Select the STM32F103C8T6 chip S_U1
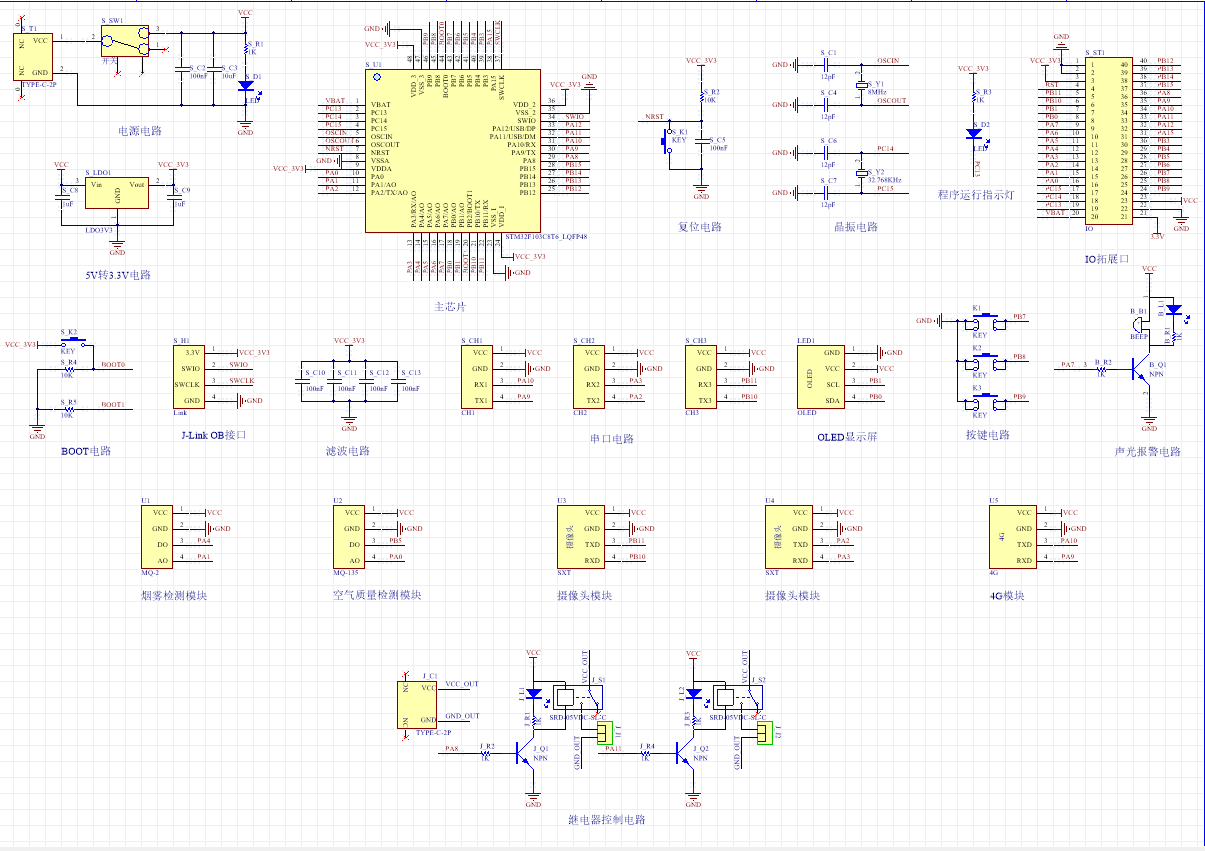The height and width of the screenshot is (851, 1205). point(454,151)
